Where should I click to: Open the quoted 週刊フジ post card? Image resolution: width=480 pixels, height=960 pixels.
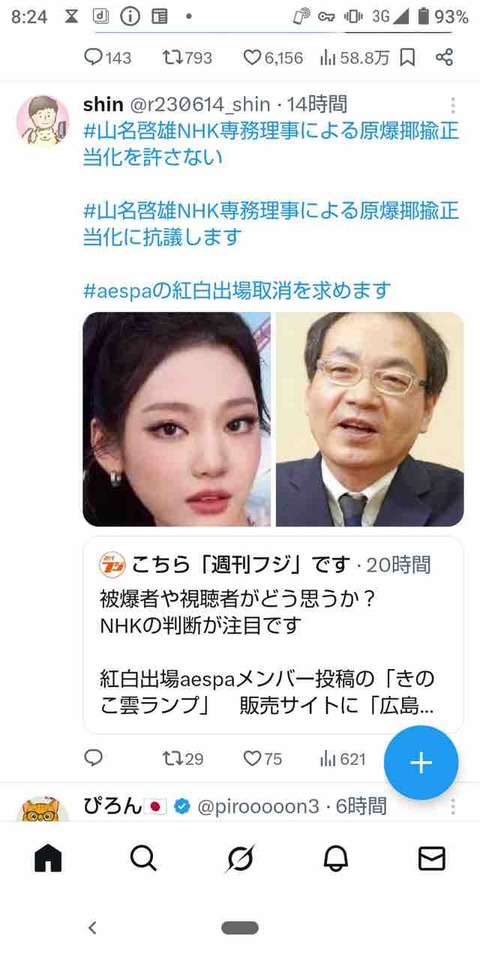pos(273,635)
